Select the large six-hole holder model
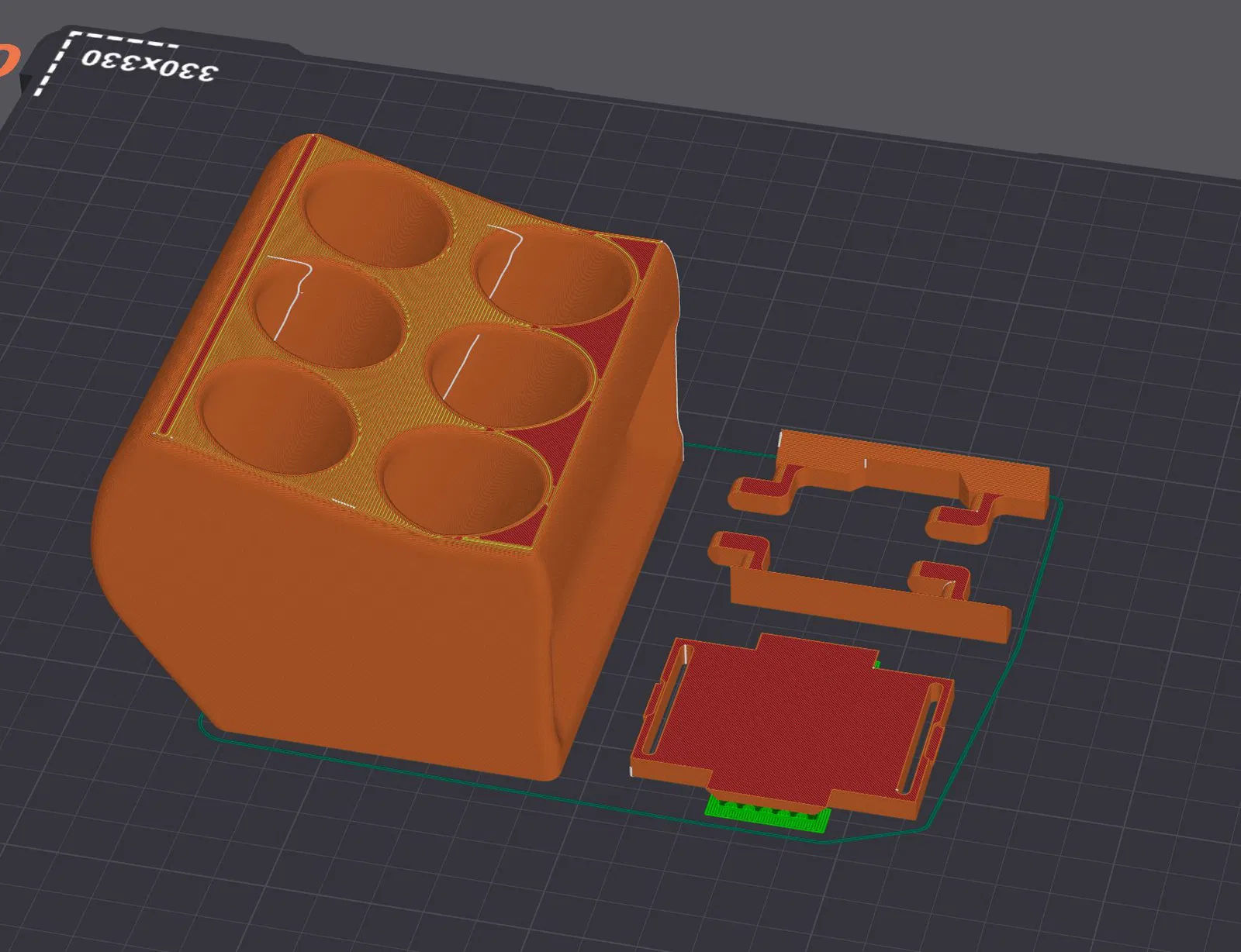This screenshot has width=1241, height=952. 388,457
